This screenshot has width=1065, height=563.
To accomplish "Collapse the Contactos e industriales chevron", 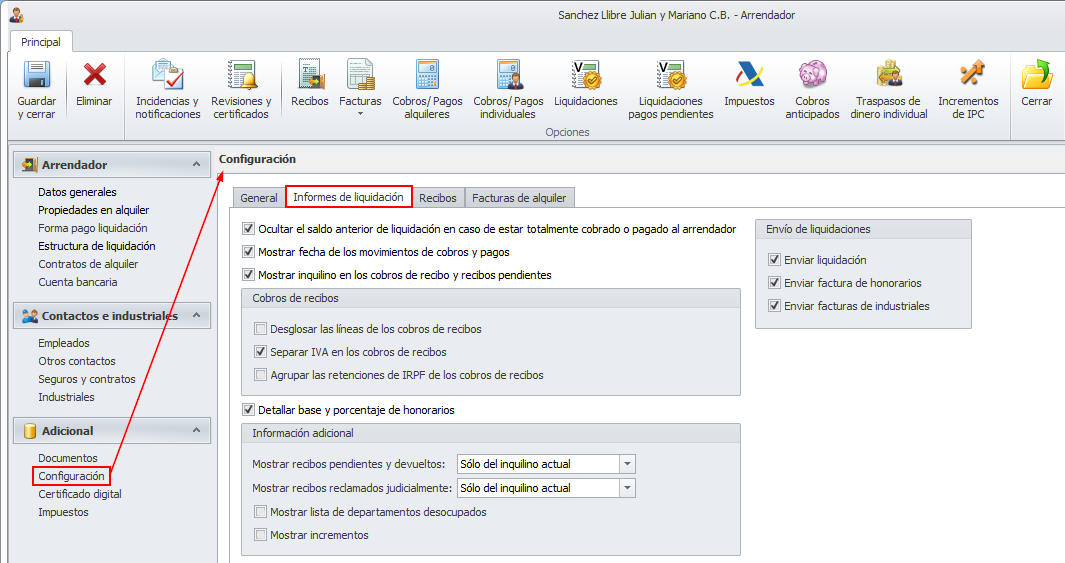I will [x=196, y=315].
